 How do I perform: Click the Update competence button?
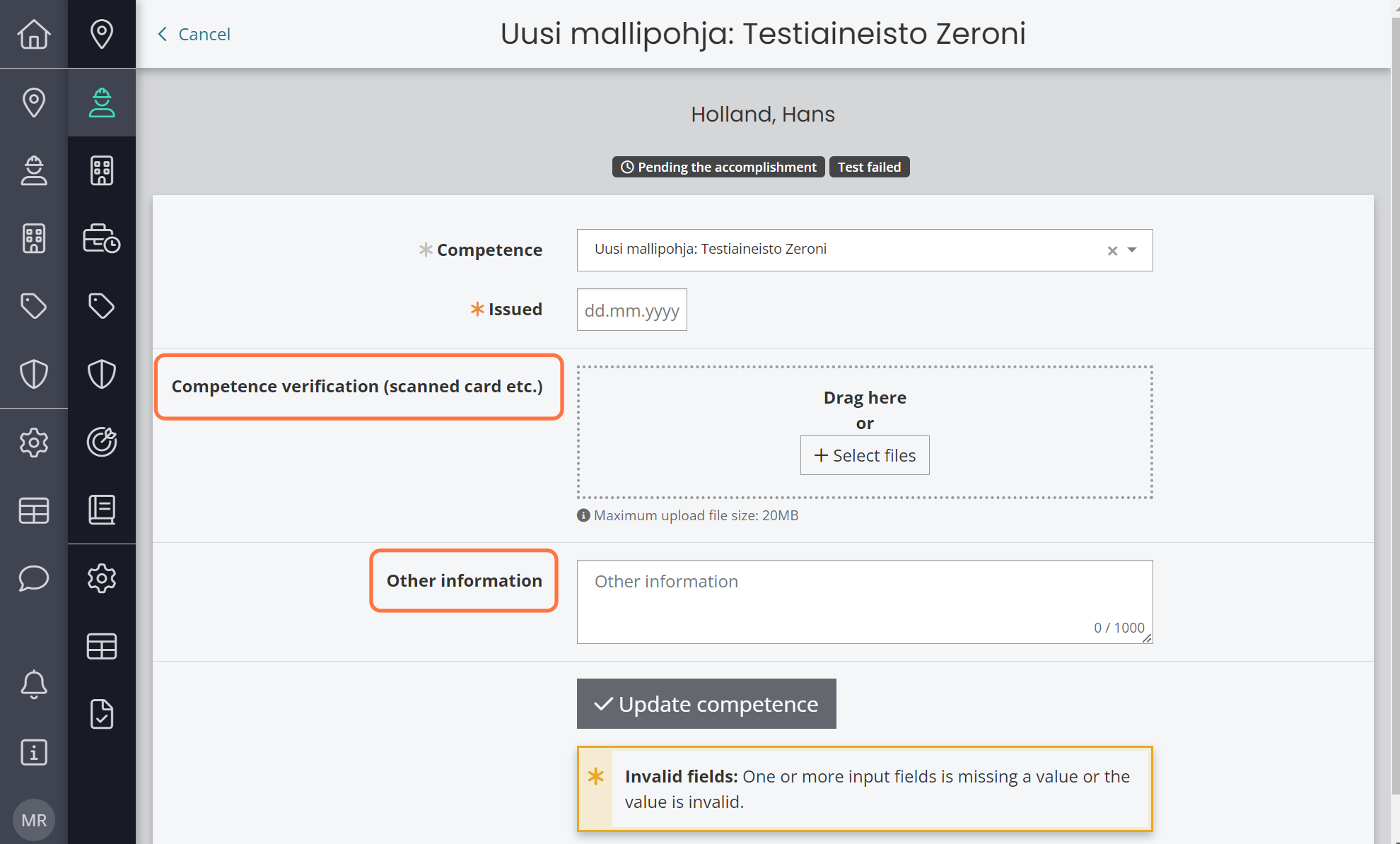[x=706, y=704]
